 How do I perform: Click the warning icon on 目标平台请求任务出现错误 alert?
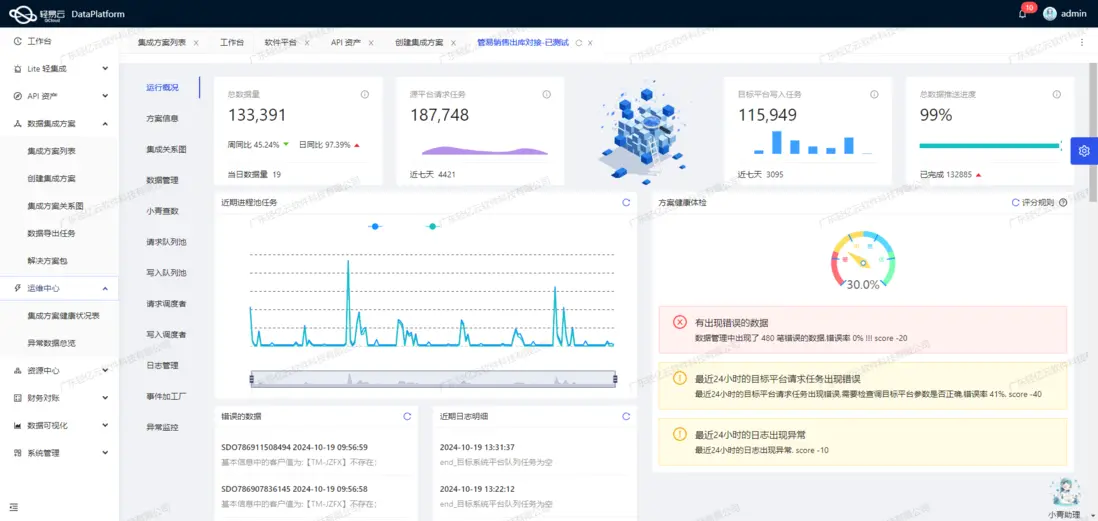pyautogui.click(x=679, y=378)
